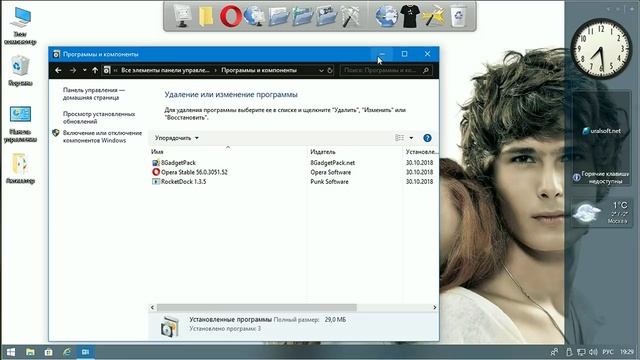Sort the list by the Name column
The image size is (640, 360).
point(228,152)
